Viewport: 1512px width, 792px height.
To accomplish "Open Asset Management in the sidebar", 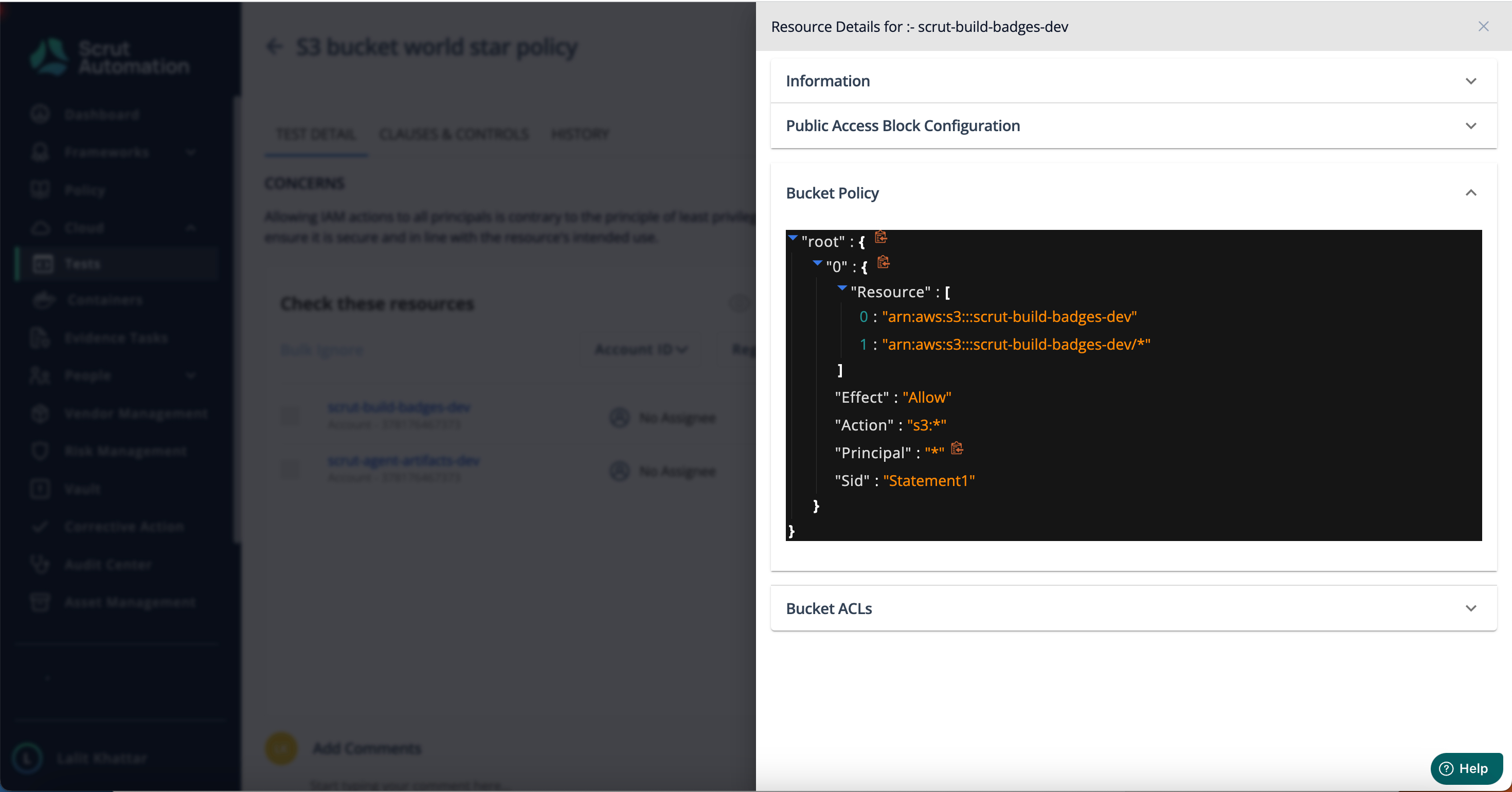I will tap(130, 602).
